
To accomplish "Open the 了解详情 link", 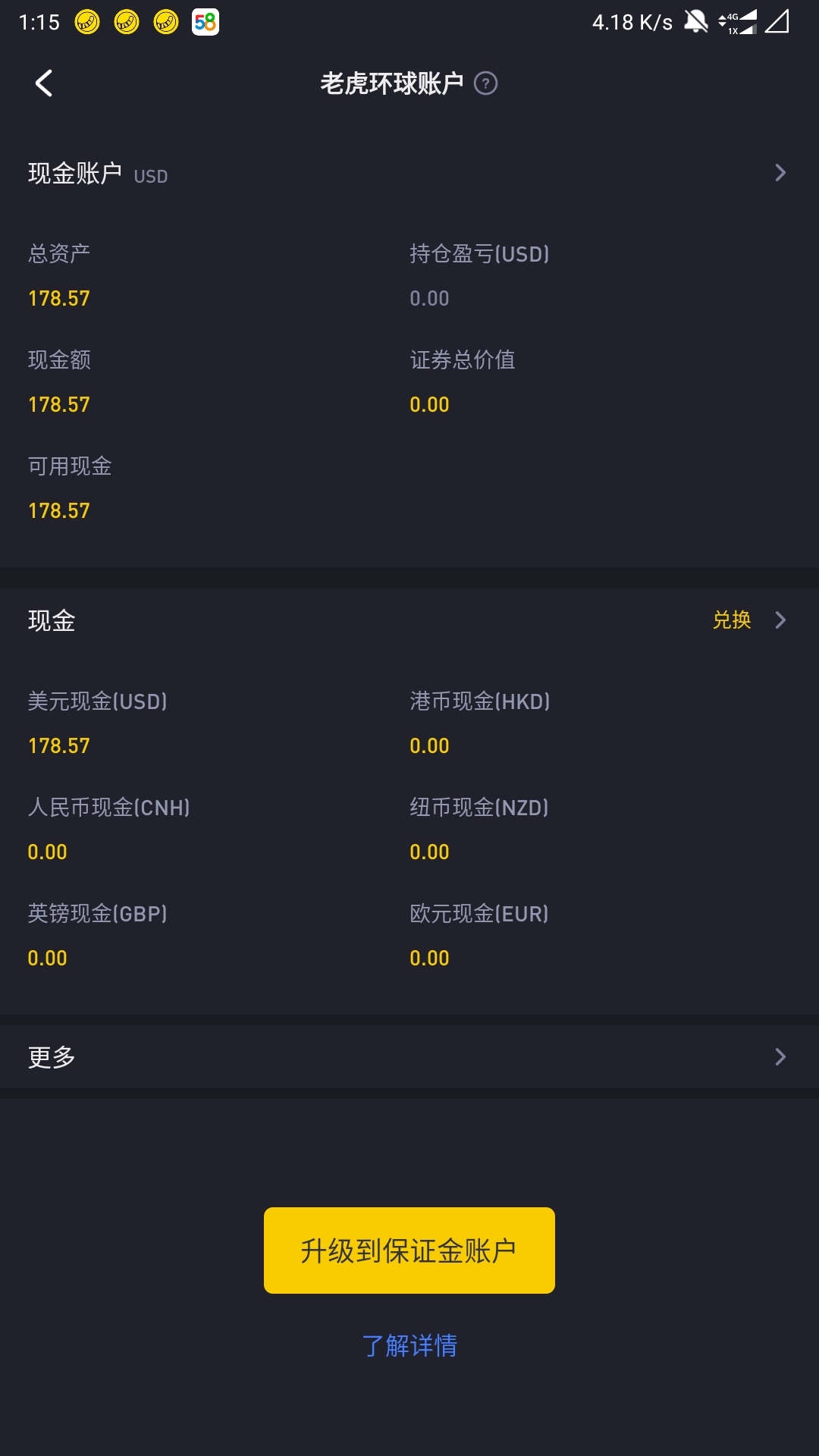I will tap(409, 1345).
